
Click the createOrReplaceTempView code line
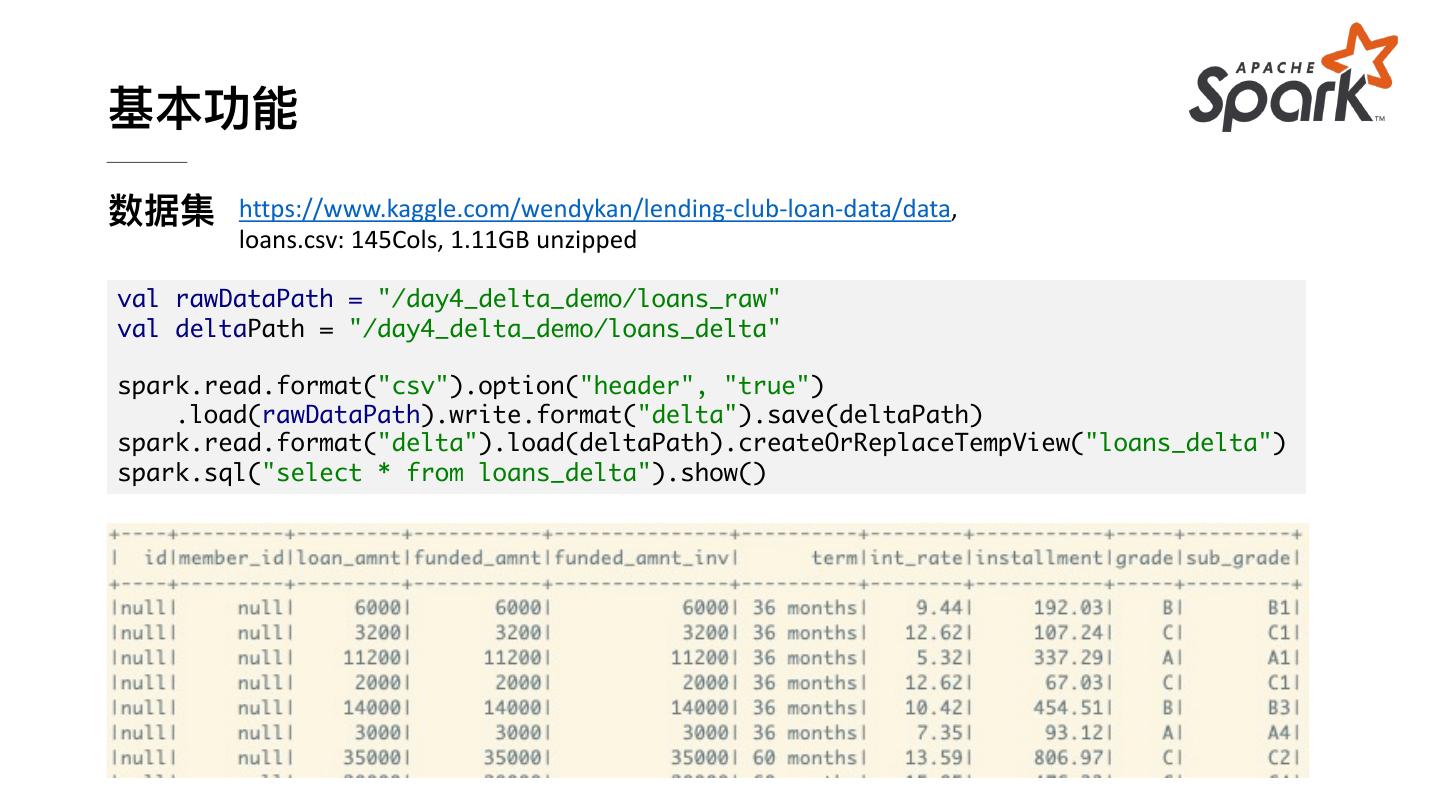(700, 443)
